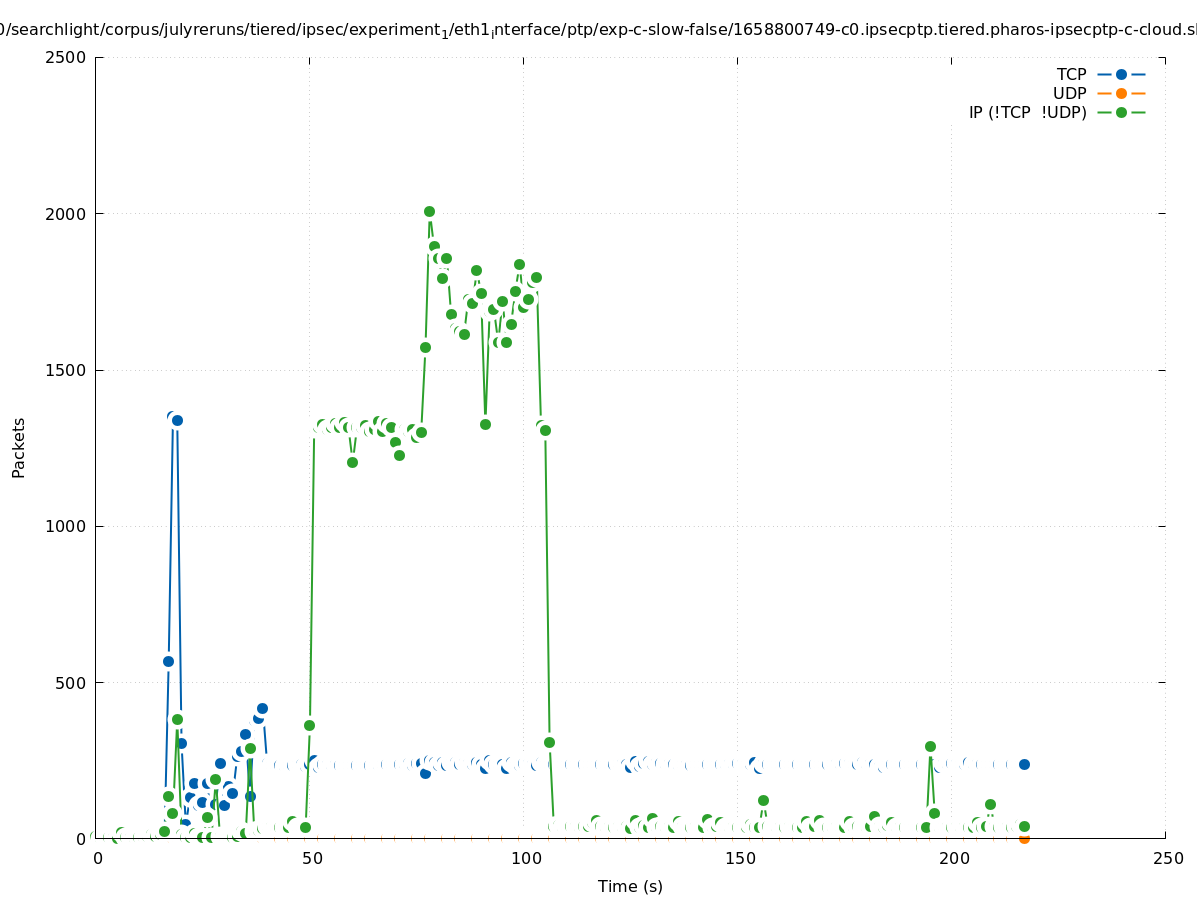Click the green IP legend marker
Image resolution: width=1197 pixels, height=900 pixels.
pyautogui.click(x=1121, y=112)
